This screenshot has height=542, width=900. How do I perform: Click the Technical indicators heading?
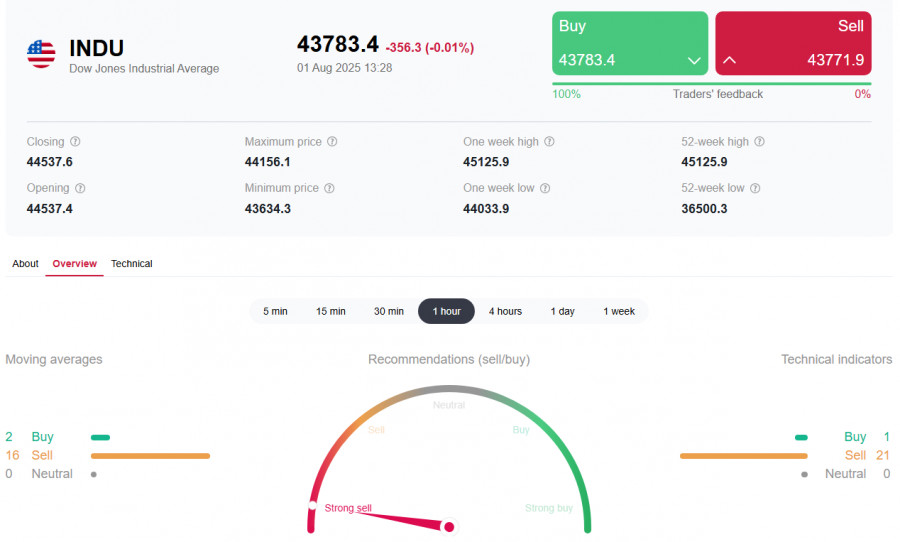(x=836, y=359)
